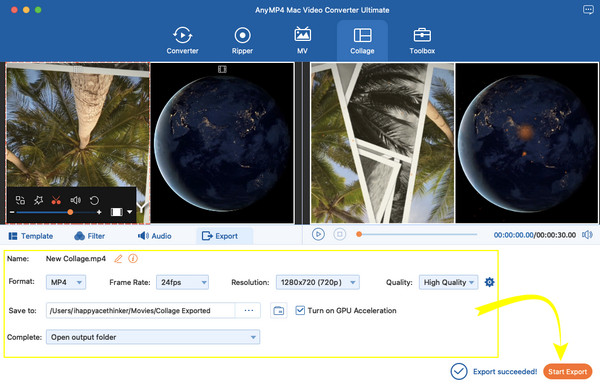Viewport: 600px width, 388px height.
Task: Toggle the preview volume speaker icon
Action: click(x=587, y=235)
